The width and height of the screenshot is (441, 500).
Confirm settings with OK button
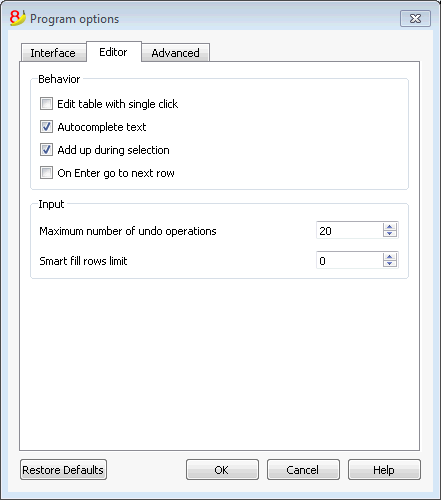(222, 470)
